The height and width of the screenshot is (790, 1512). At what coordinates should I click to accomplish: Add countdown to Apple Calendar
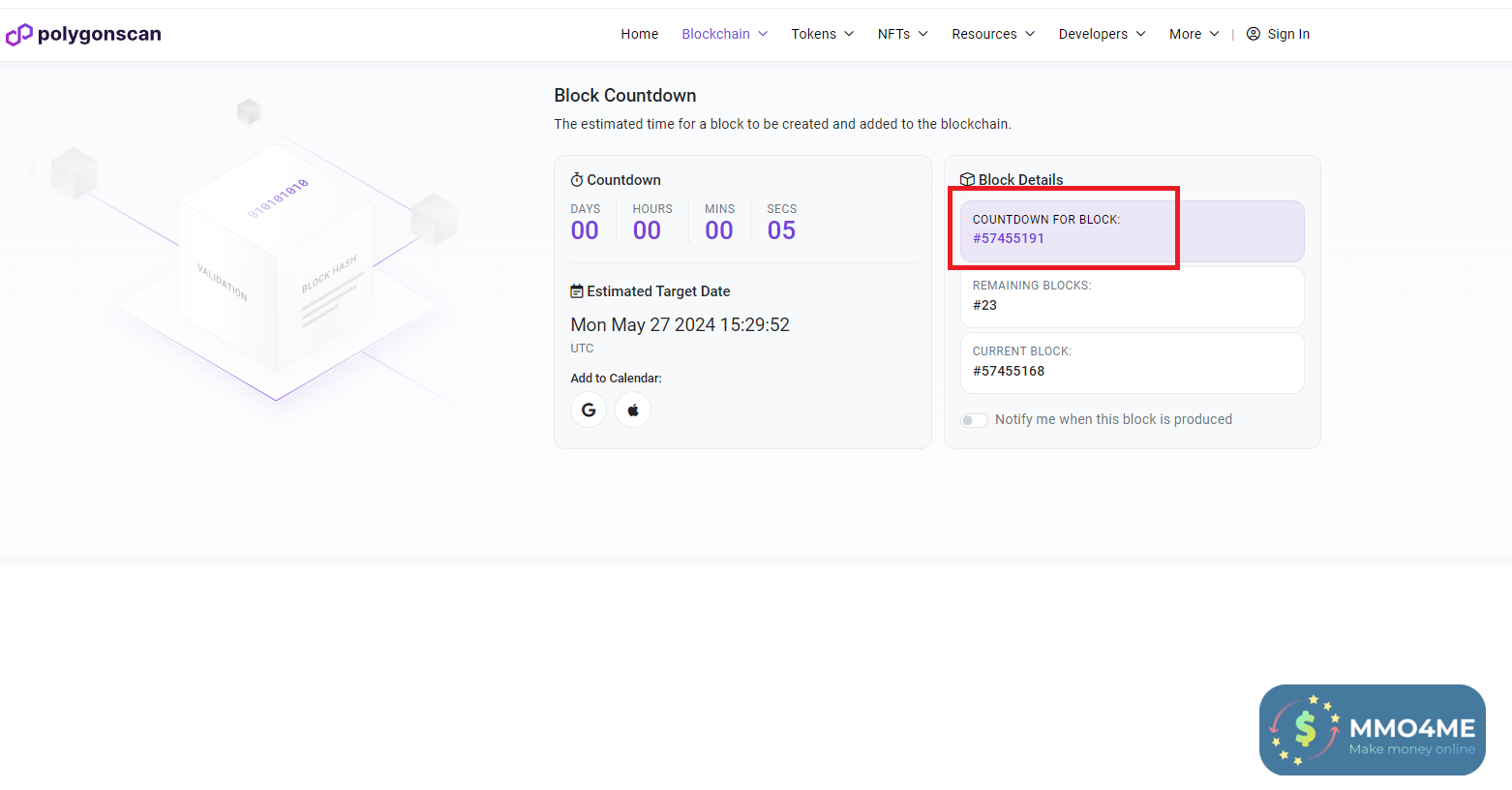pyautogui.click(x=633, y=410)
